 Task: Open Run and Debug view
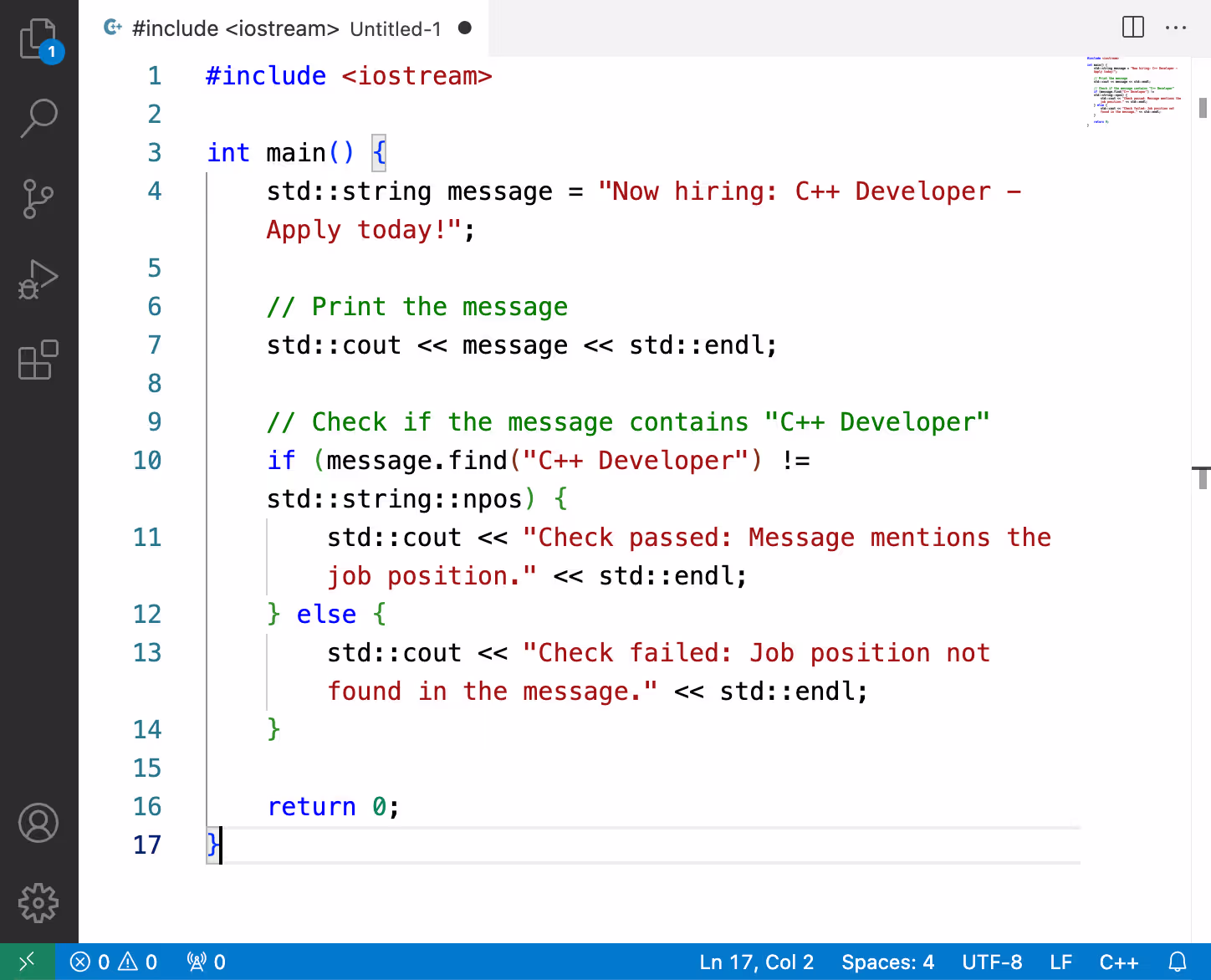point(38,279)
